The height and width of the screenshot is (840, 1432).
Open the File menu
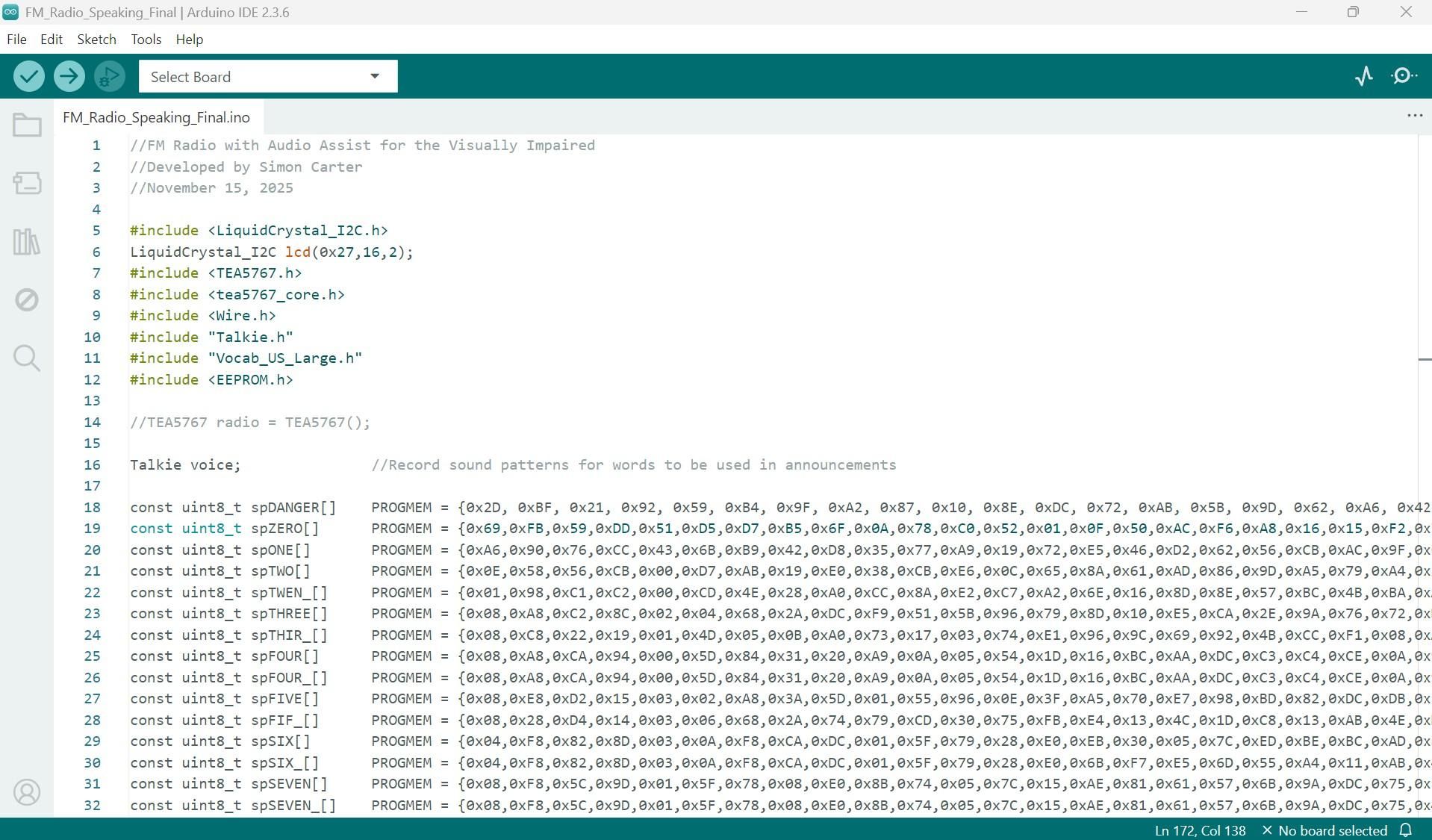coord(16,39)
